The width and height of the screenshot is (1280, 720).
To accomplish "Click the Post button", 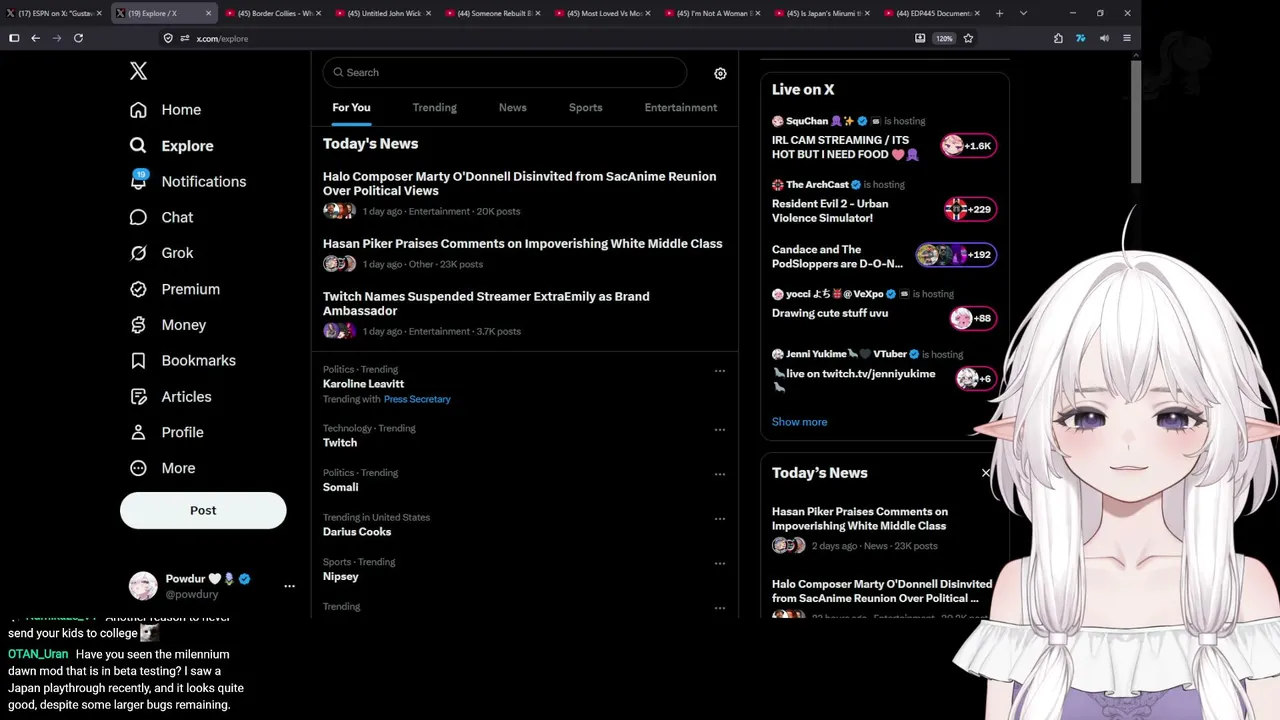I will click(203, 510).
